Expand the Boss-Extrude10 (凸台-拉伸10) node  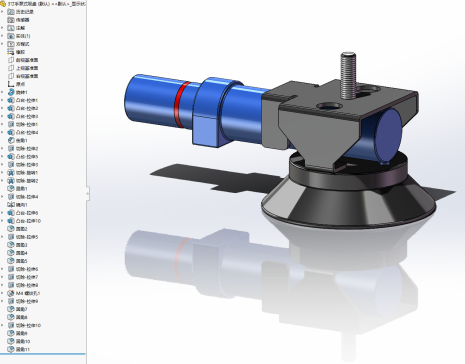3,221
